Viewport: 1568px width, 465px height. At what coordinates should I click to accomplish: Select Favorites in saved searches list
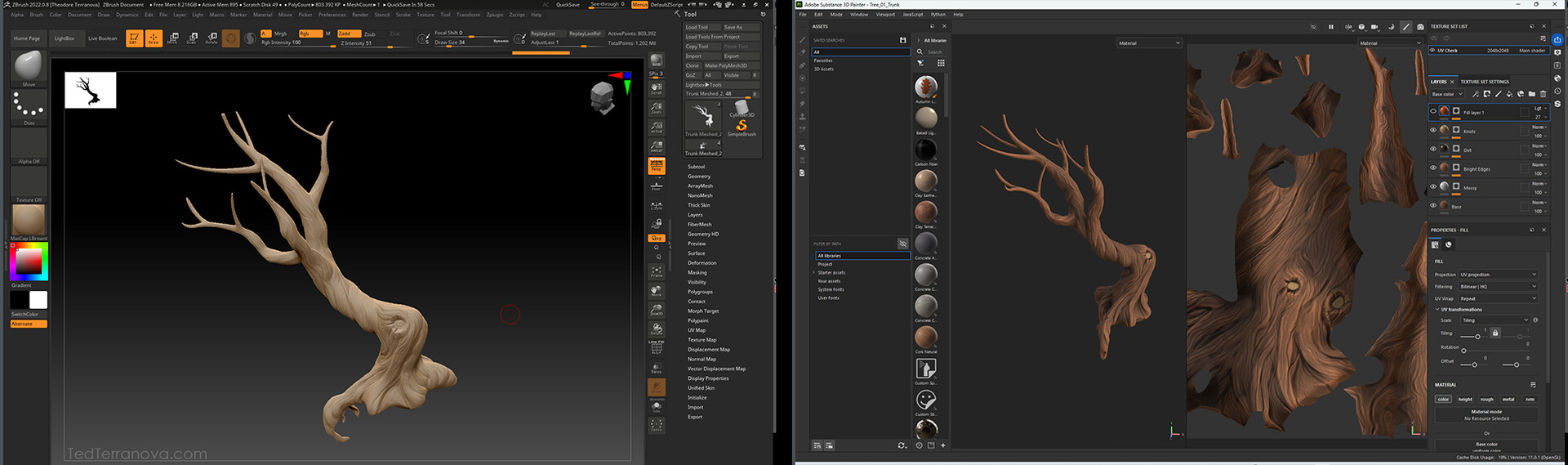(x=823, y=60)
